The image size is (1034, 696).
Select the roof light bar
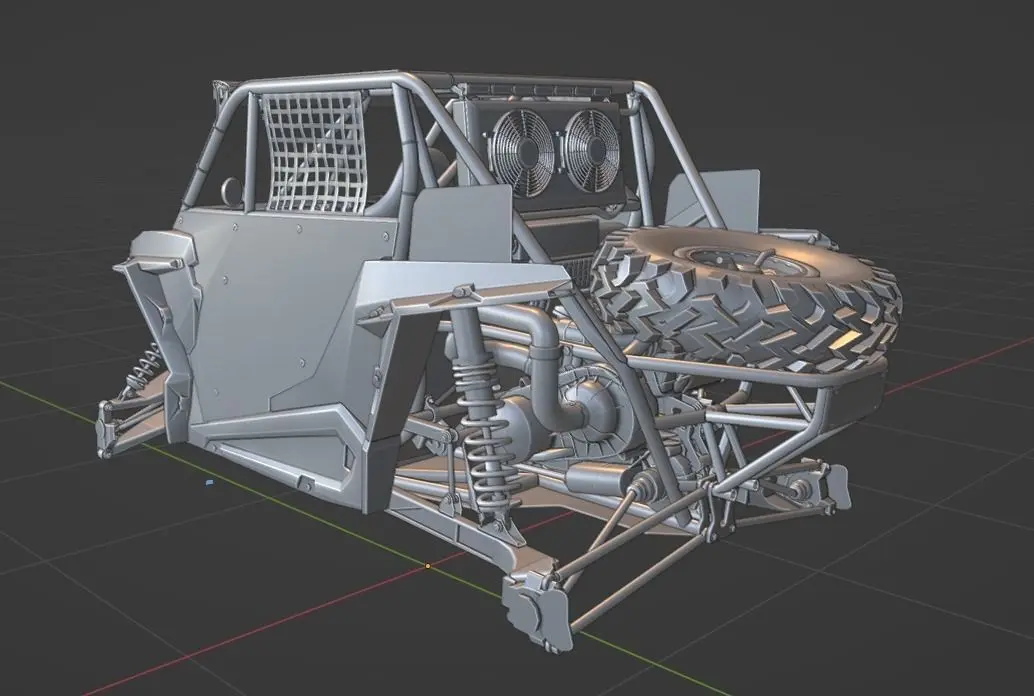click(541, 90)
